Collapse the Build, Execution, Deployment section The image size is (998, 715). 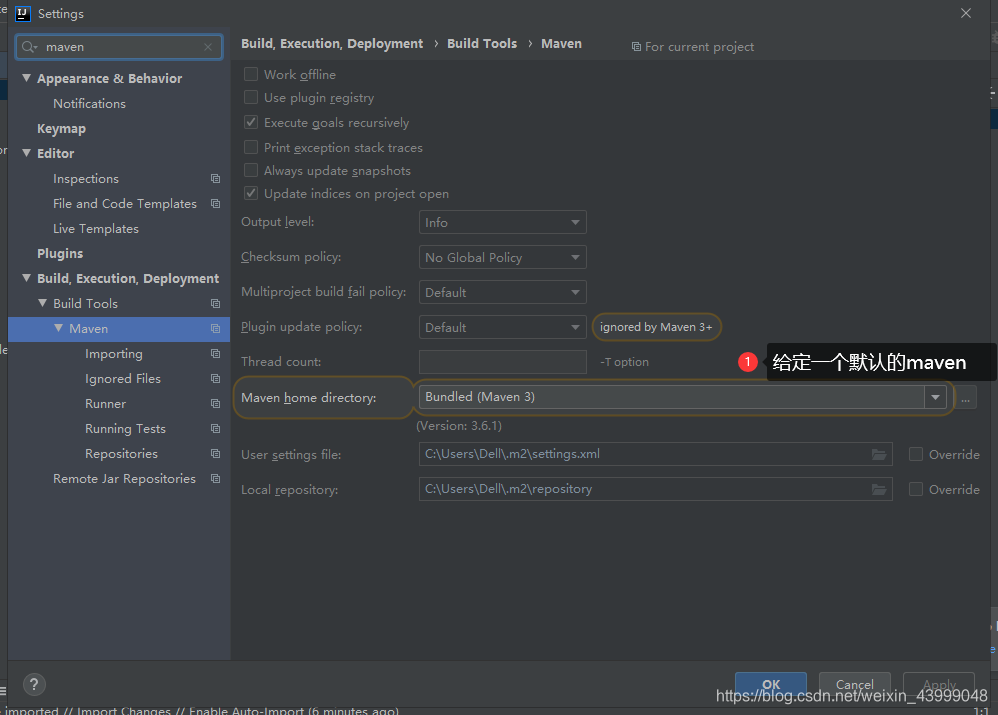pos(26,278)
